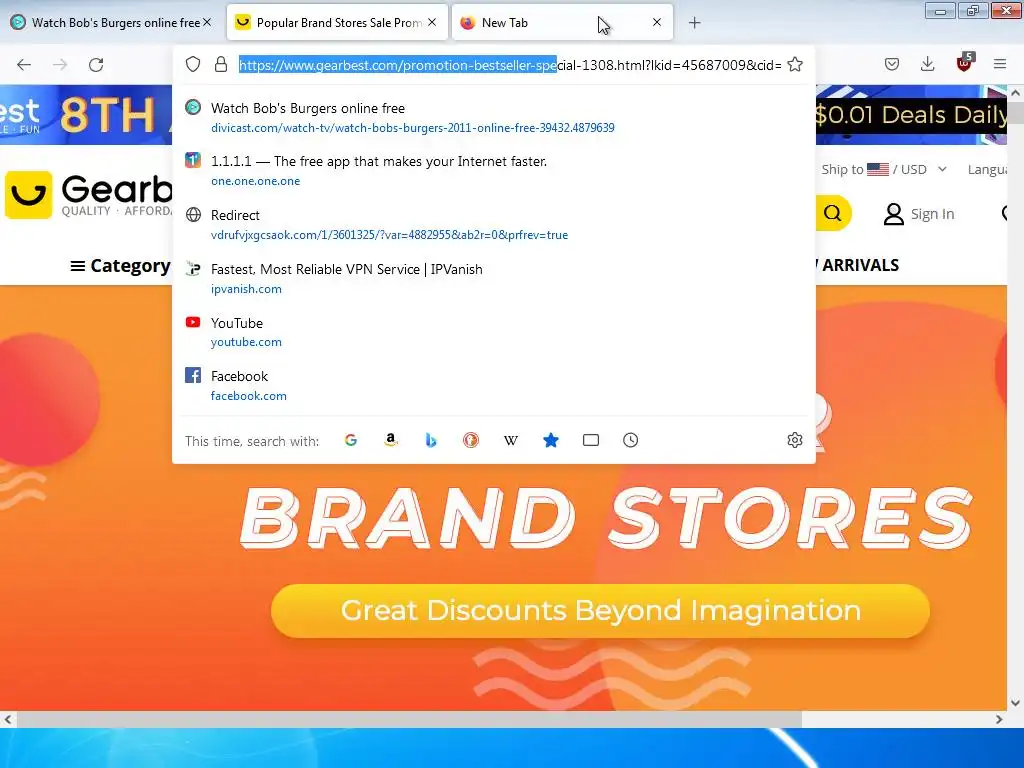This screenshot has height=768, width=1024.
Task: Close the Bob's Burgers tab
Action: click(x=207, y=22)
